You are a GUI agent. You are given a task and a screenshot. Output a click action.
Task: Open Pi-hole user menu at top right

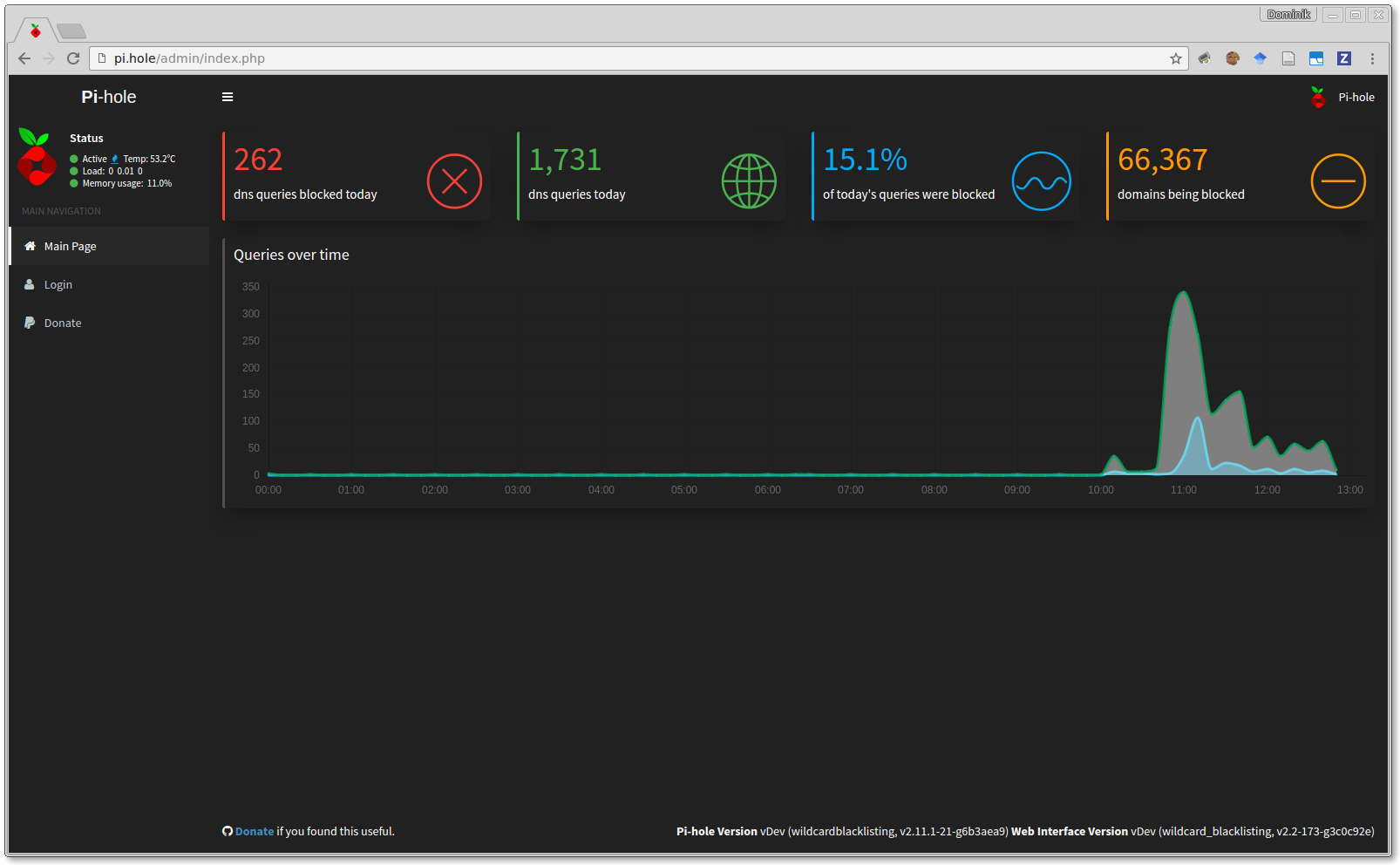coord(1343,98)
